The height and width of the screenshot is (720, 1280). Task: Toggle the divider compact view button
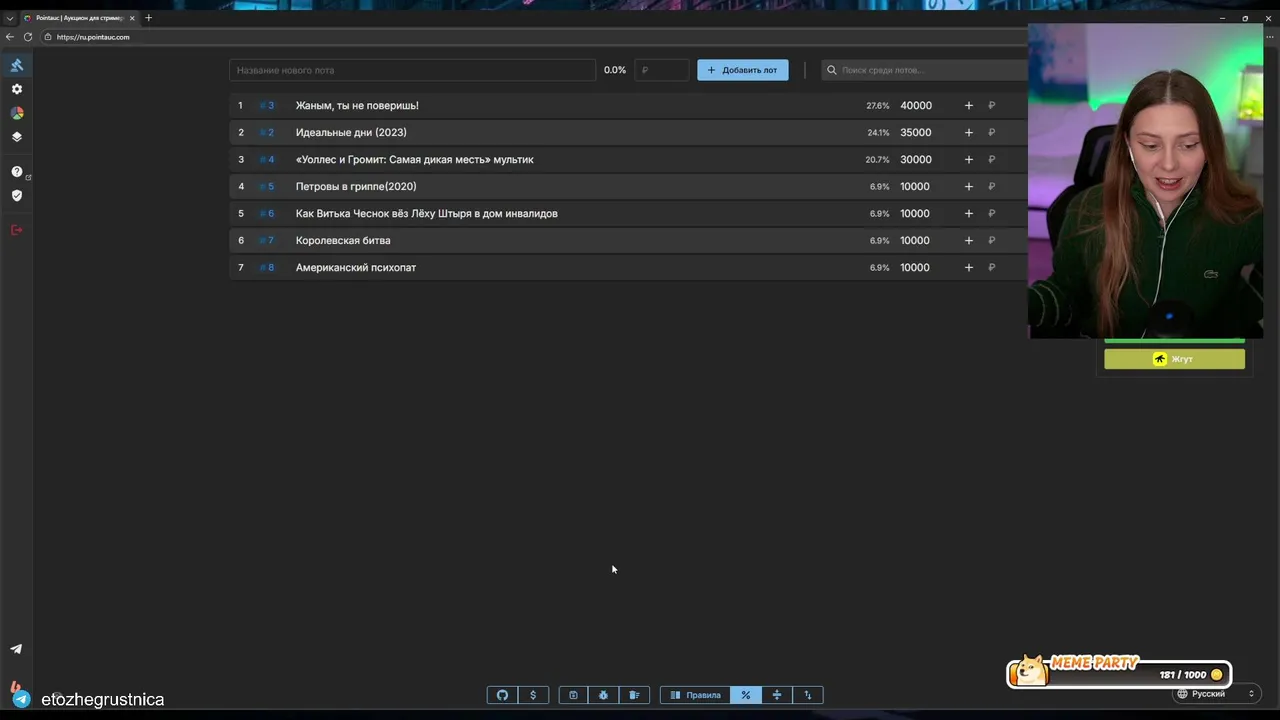pos(776,695)
